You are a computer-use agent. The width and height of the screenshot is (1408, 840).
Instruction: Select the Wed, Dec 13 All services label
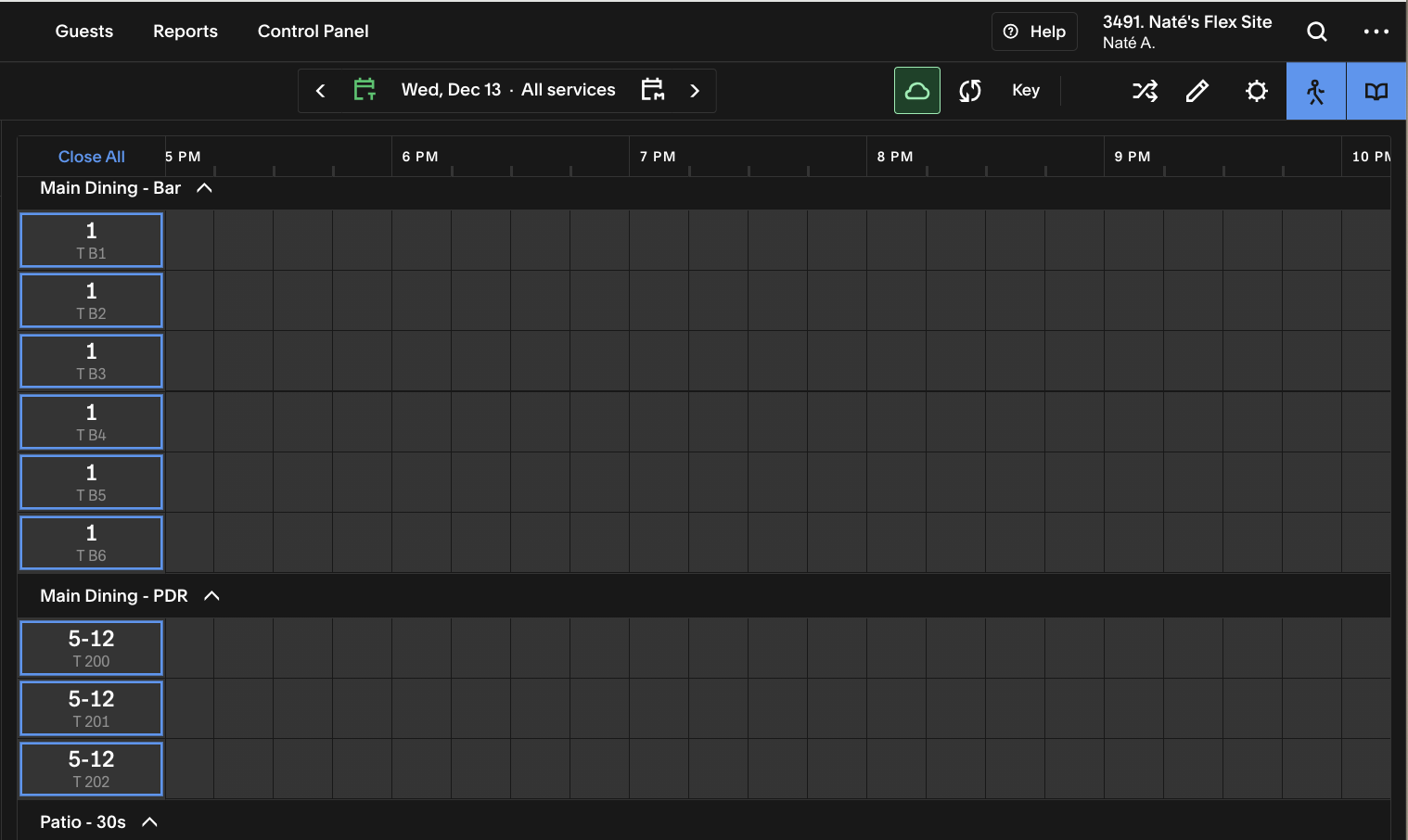[x=508, y=90]
